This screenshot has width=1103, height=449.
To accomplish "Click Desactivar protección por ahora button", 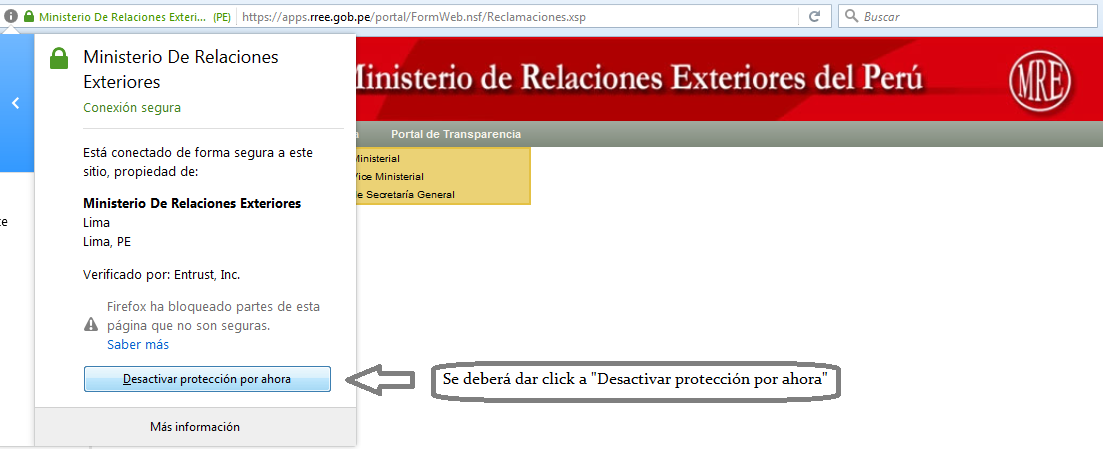I will click(207, 379).
